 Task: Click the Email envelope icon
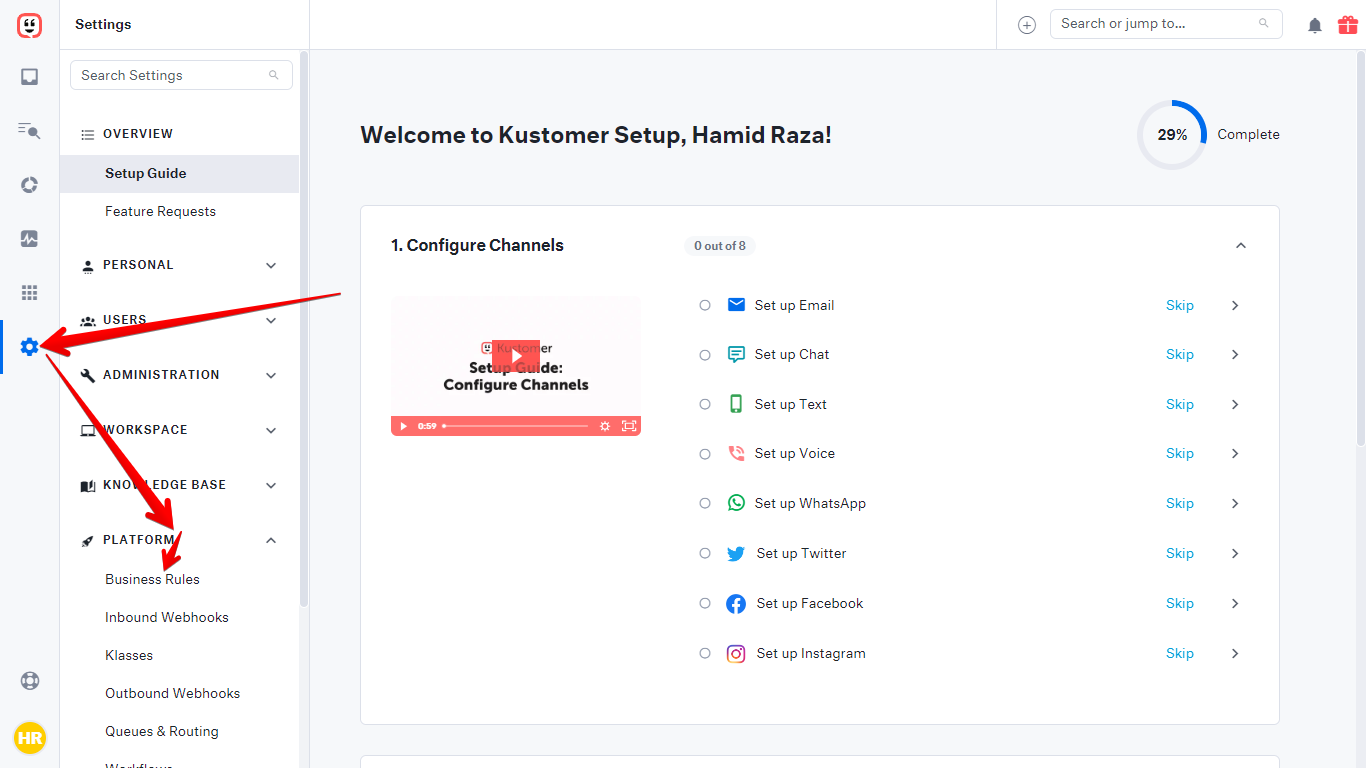(736, 305)
